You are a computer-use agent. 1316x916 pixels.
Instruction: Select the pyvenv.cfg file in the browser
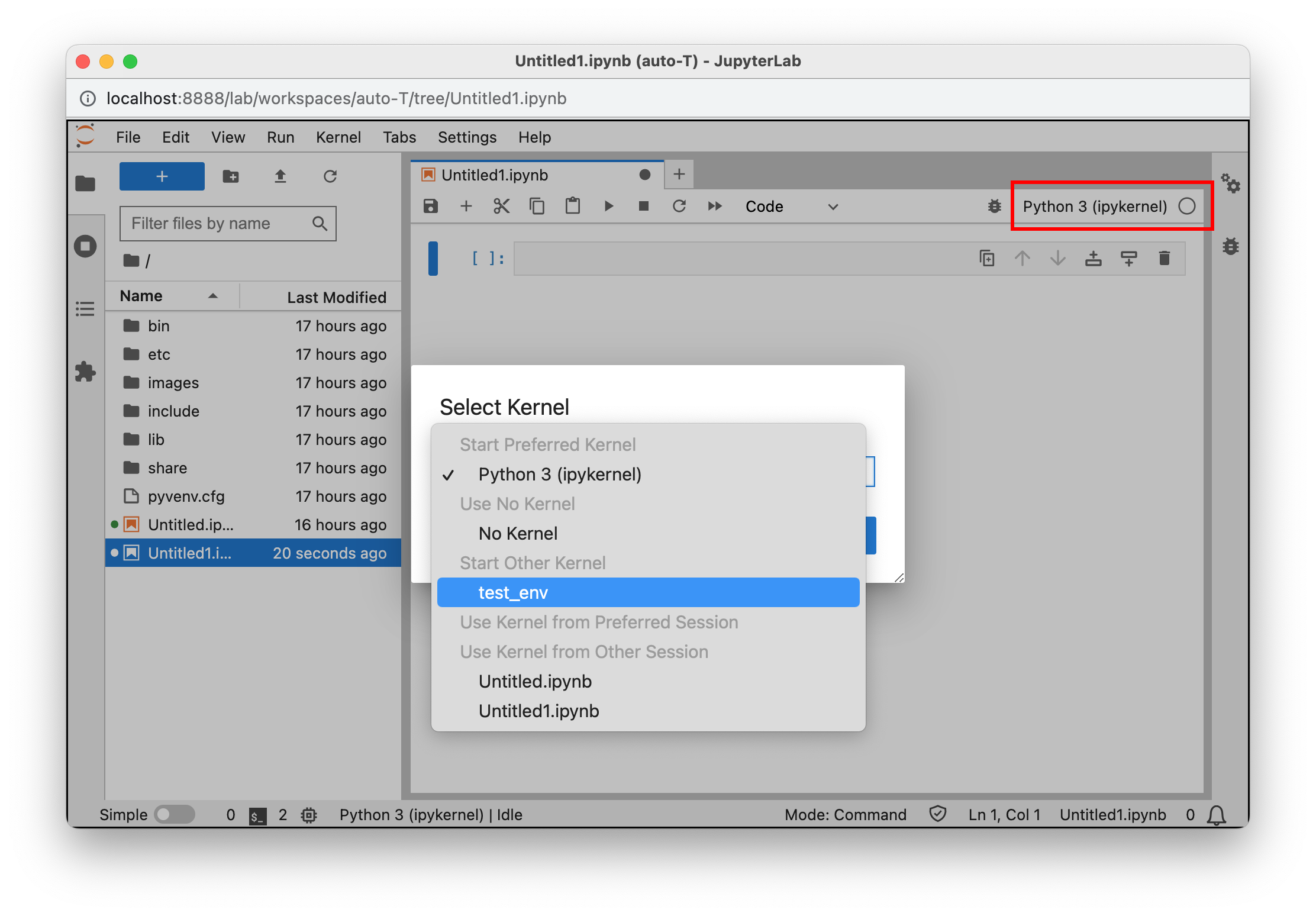click(186, 496)
